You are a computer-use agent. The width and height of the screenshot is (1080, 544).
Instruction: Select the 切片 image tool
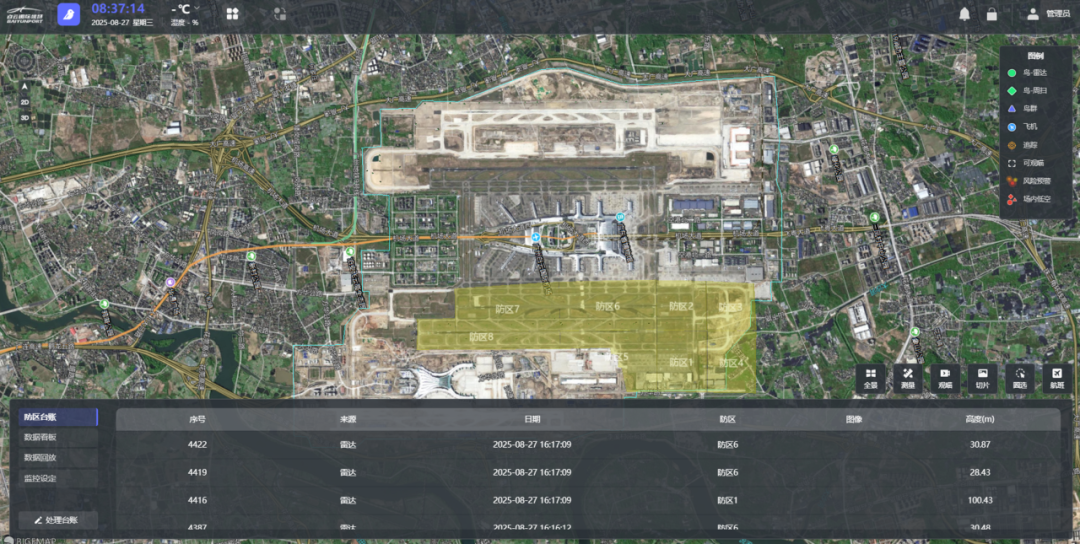982,378
